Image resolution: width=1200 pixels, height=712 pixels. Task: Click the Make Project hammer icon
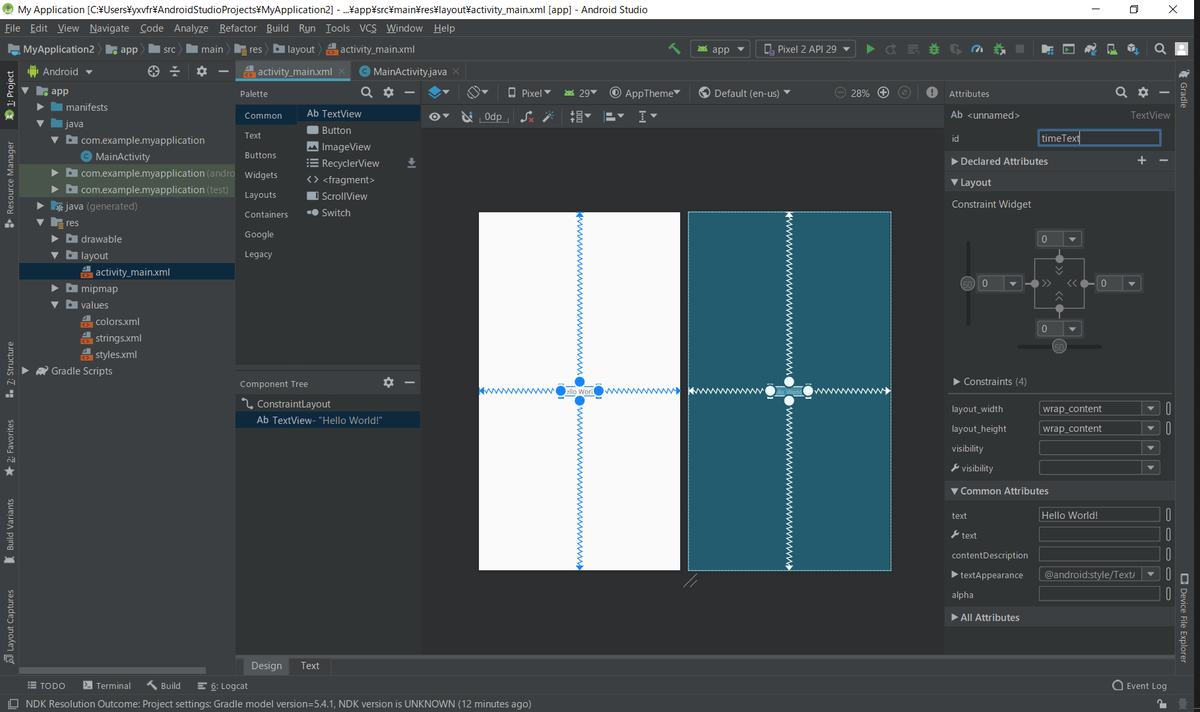[675, 48]
